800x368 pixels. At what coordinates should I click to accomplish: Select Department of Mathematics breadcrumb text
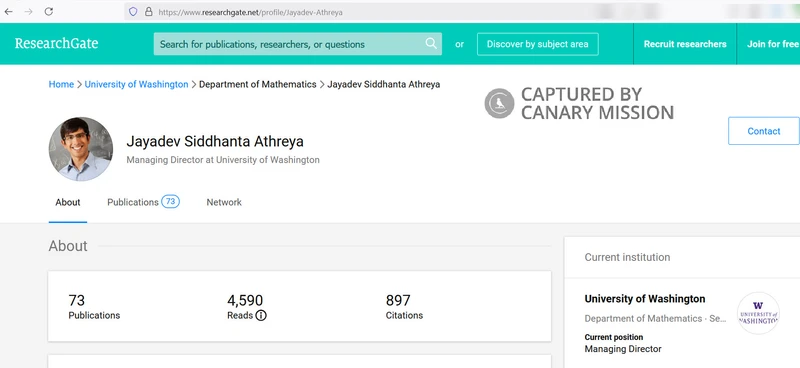coord(258,84)
